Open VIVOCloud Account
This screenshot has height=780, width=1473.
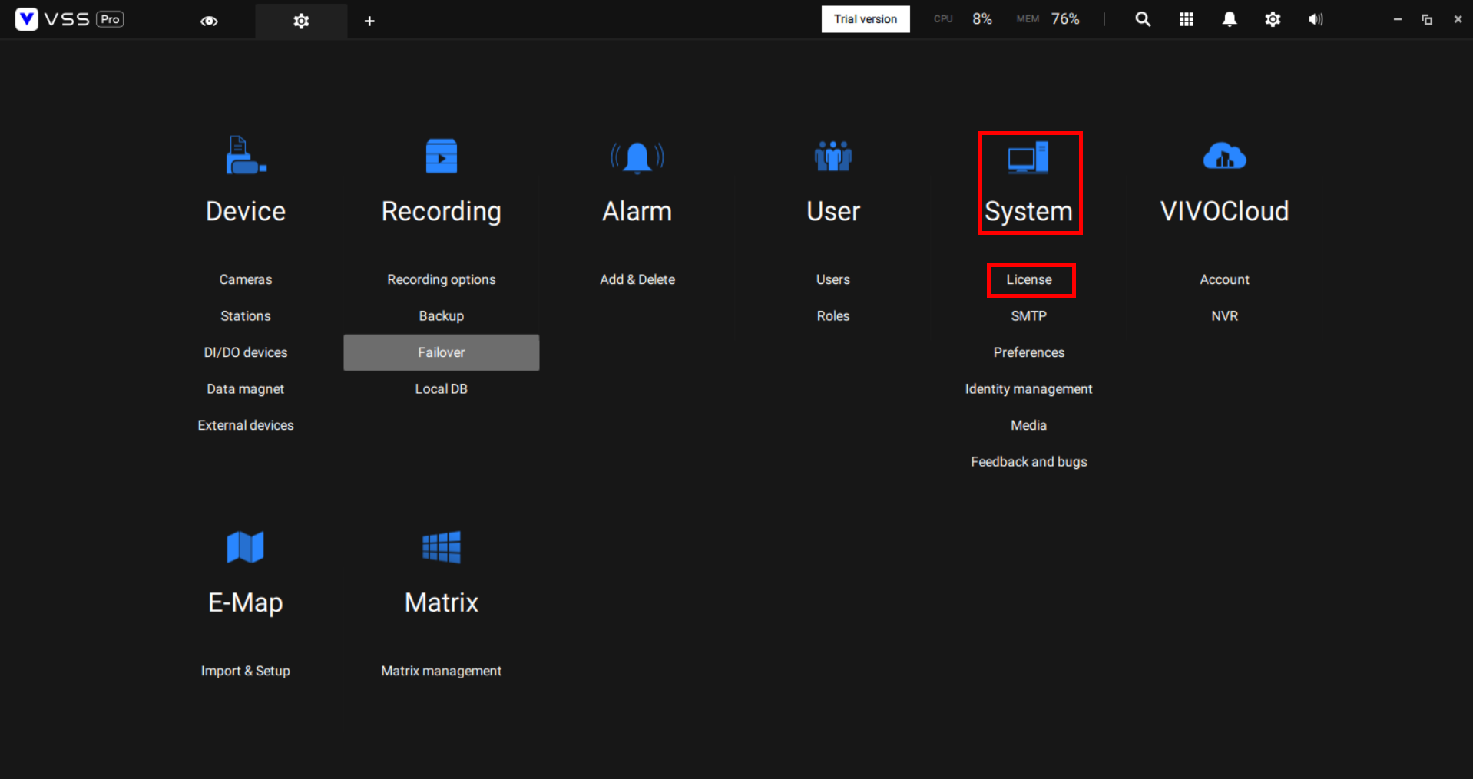click(1225, 280)
